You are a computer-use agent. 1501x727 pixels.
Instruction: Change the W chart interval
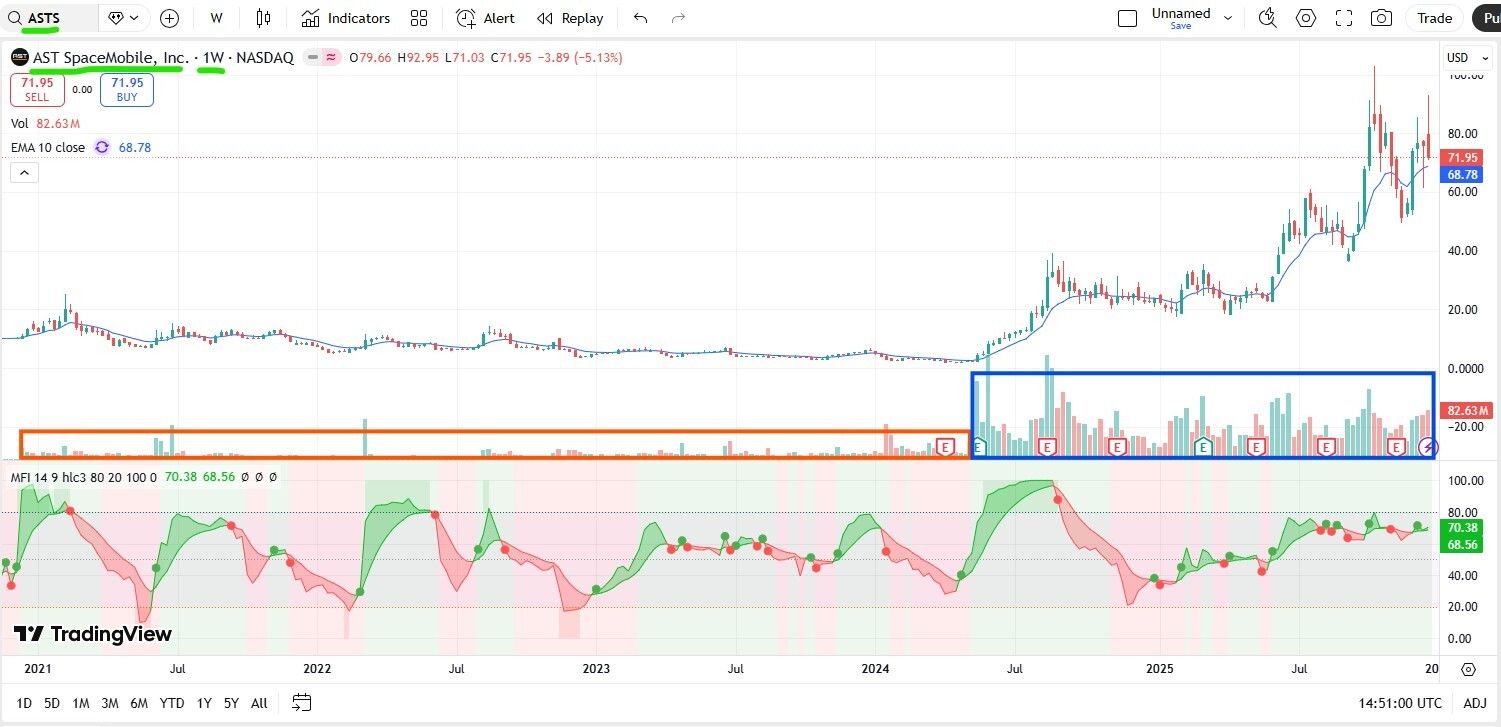[217, 18]
